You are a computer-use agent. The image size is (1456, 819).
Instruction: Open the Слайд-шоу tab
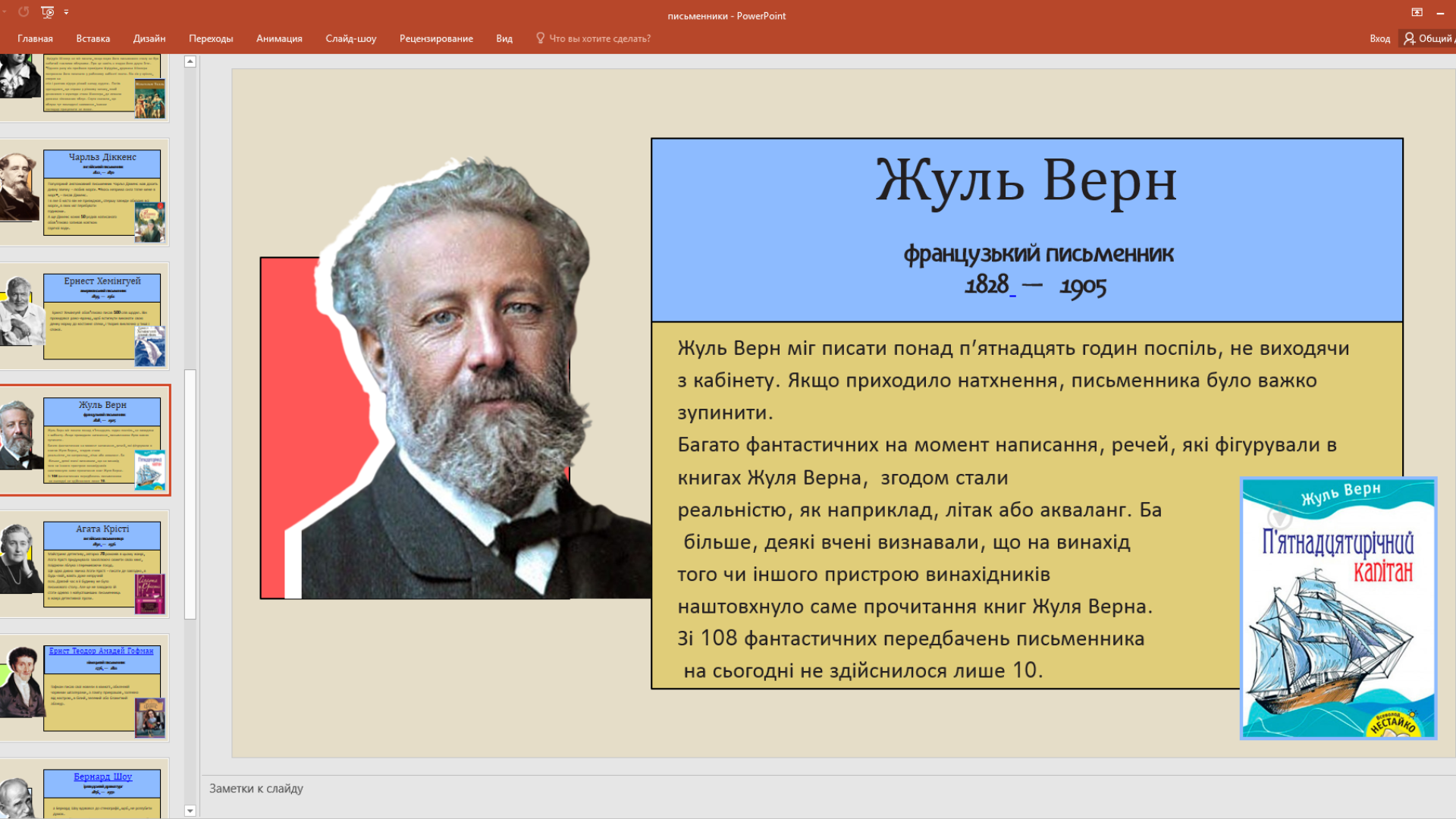click(x=350, y=39)
